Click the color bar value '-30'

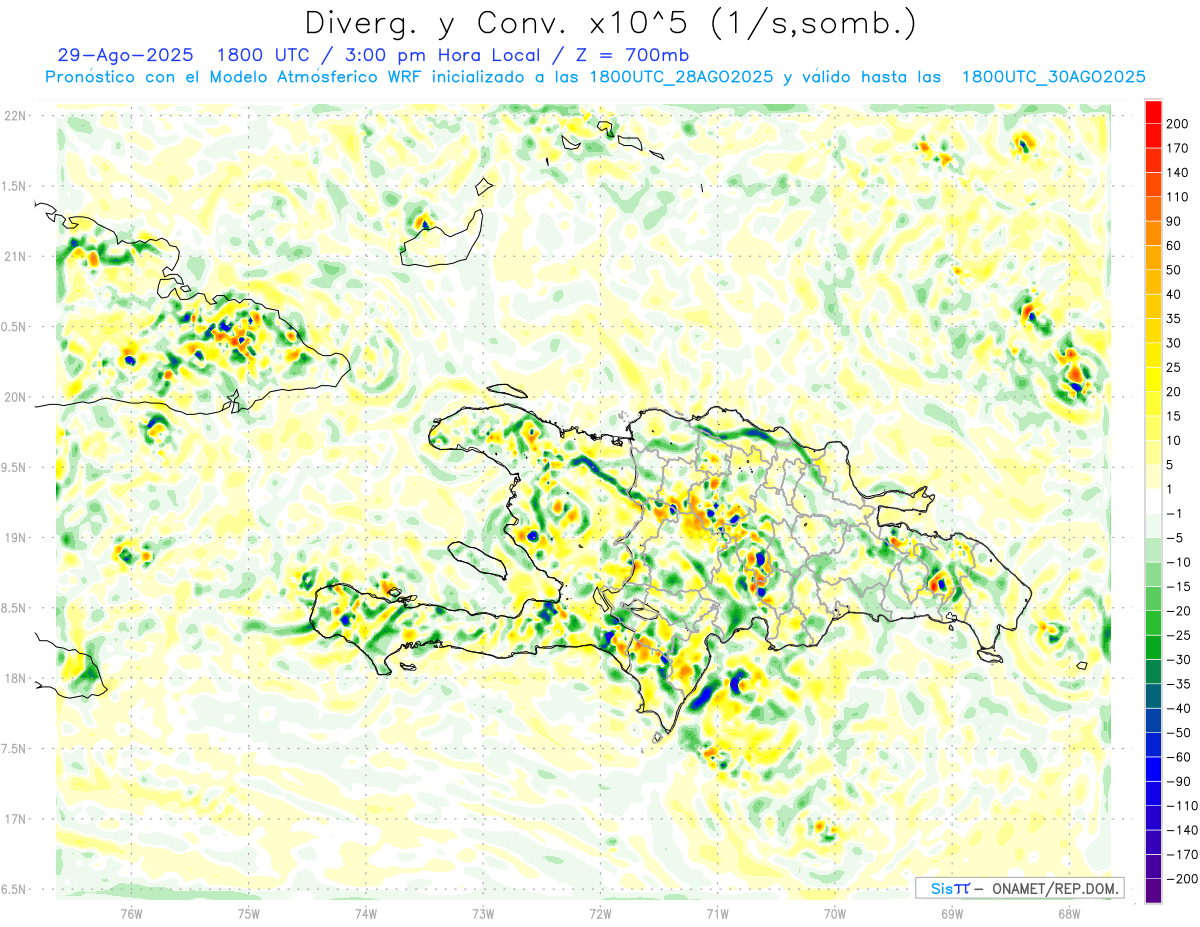[x=1178, y=660]
